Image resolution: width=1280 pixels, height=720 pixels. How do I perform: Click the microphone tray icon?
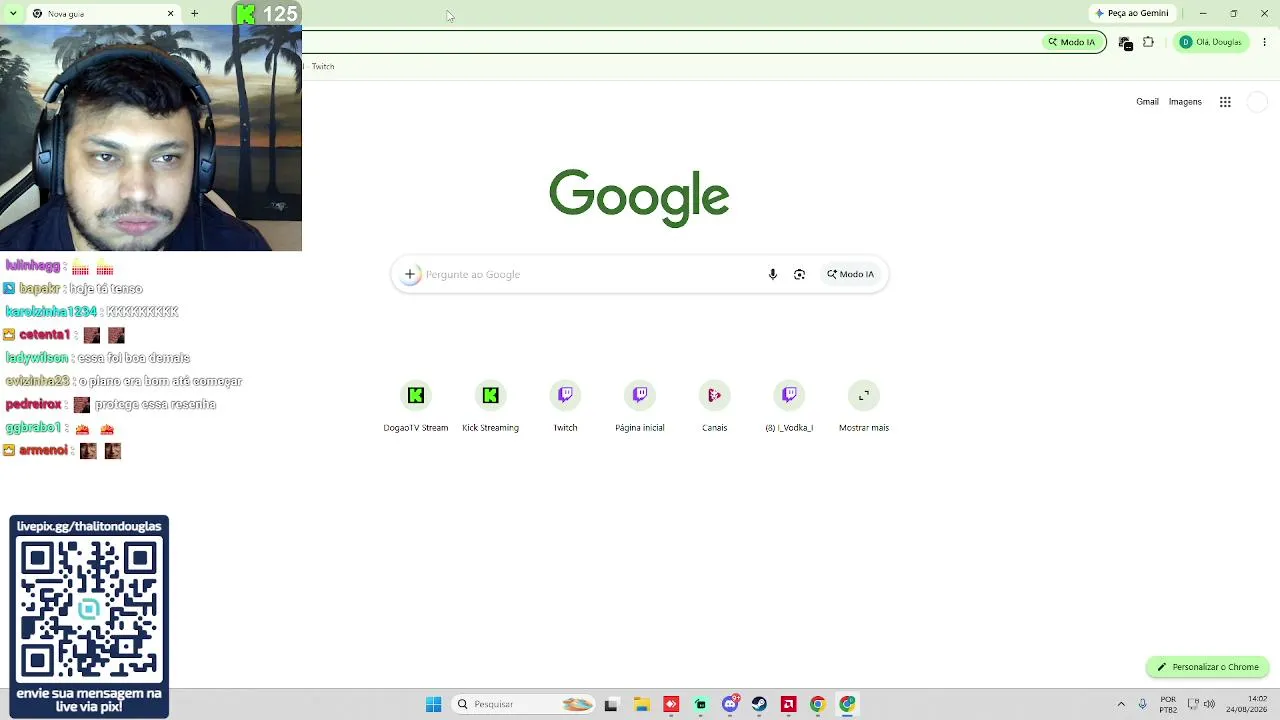click(x=1143, y=704)
